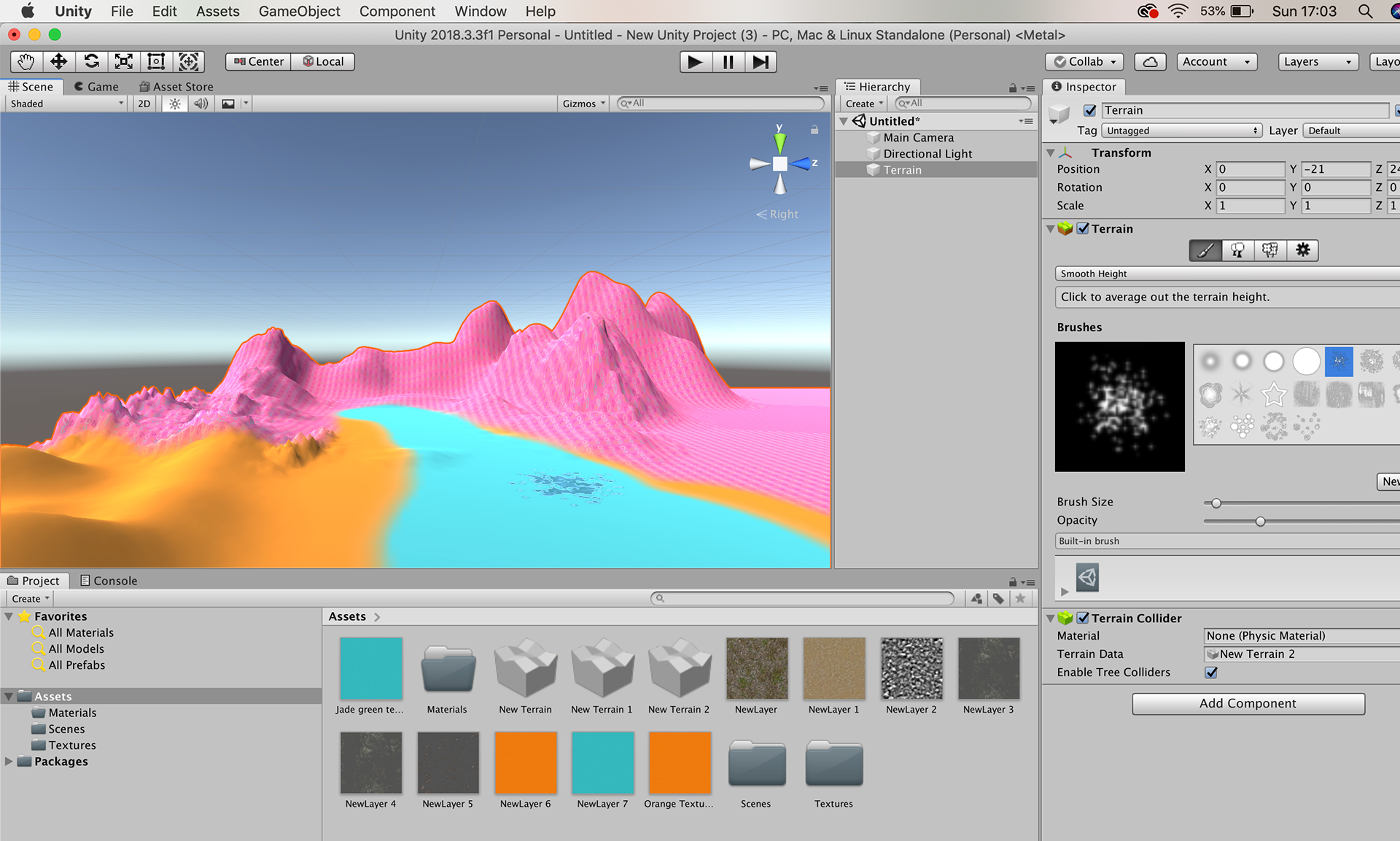Open Unity cloud services button

tap(1150, 62)
